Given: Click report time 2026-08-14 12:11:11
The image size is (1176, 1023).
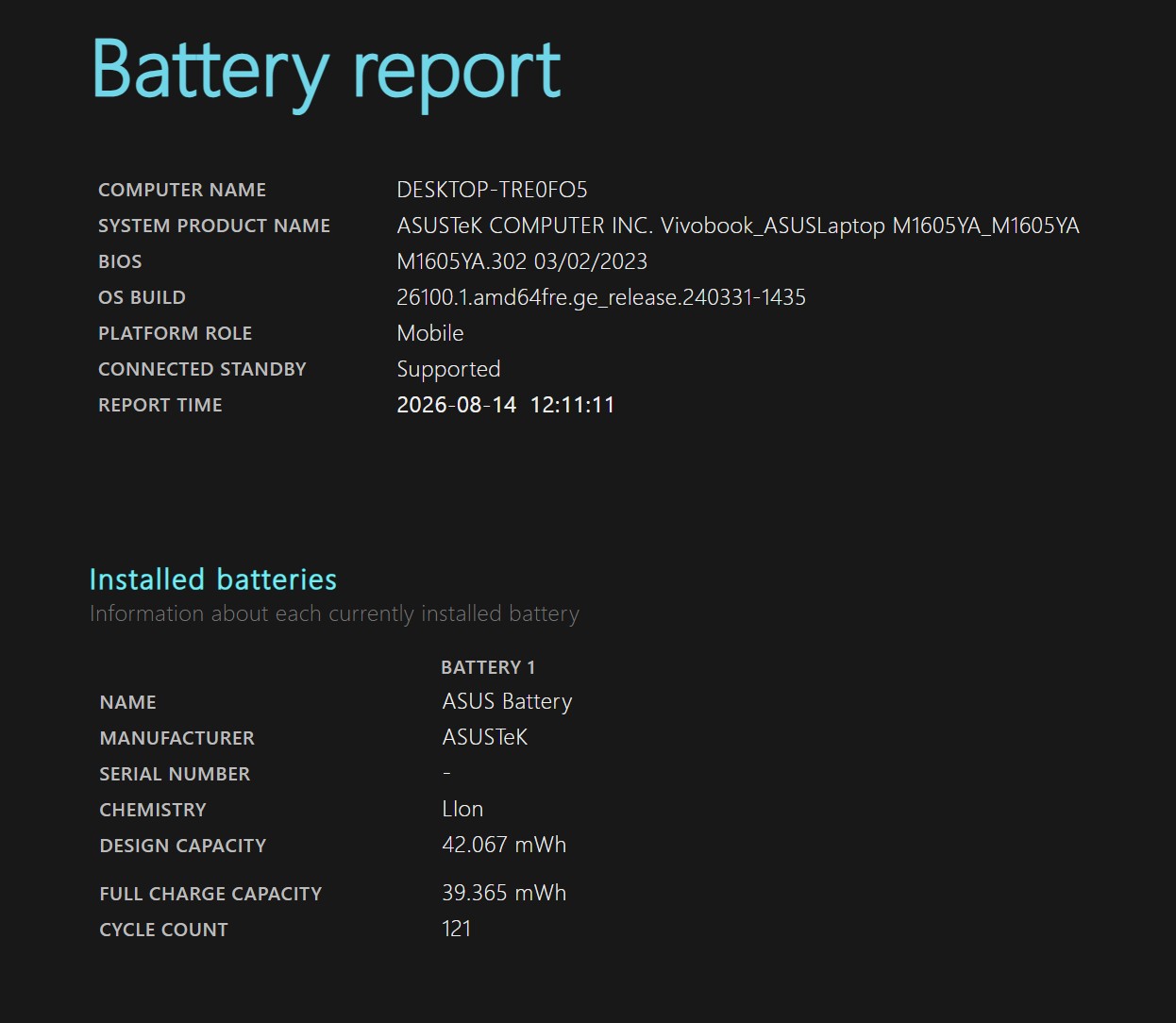Looking at the screenshot, I should coord(506,405).
